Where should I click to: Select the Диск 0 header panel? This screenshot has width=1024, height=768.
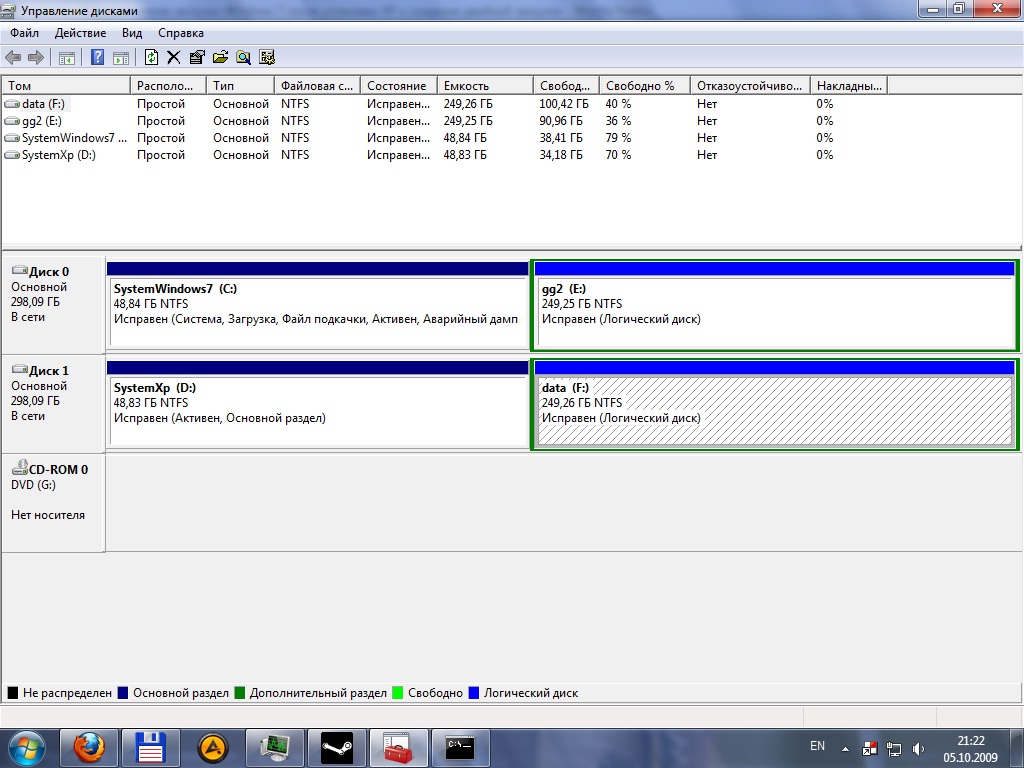pyautogui.click(x=53, y=305)
